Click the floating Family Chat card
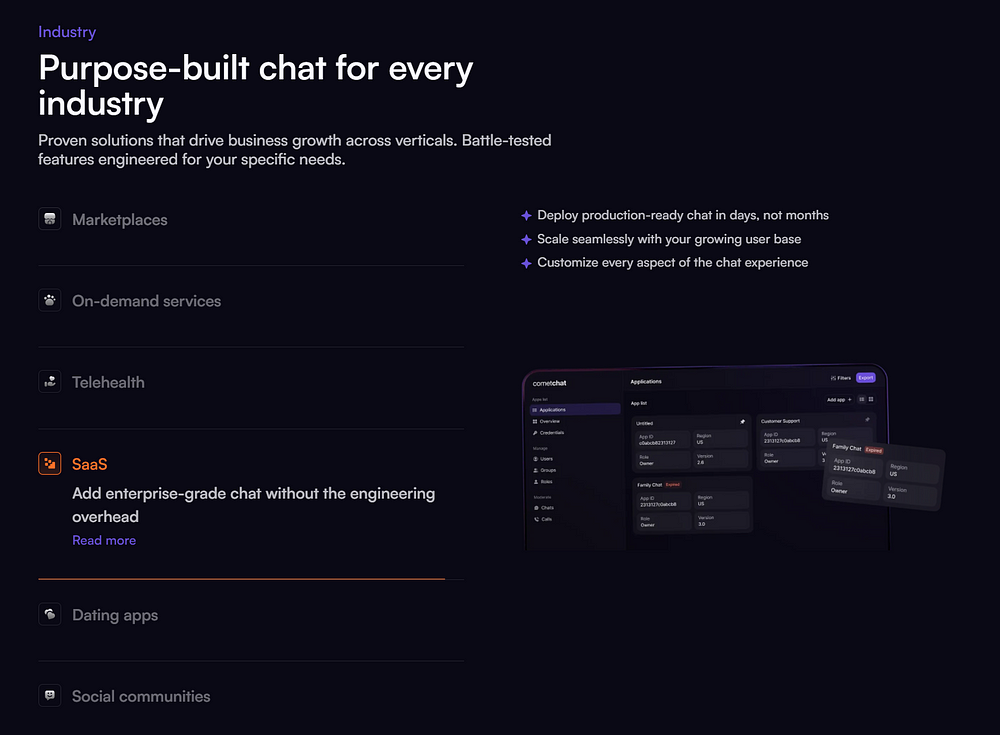The image size is (1000, 735). point(883,475)
